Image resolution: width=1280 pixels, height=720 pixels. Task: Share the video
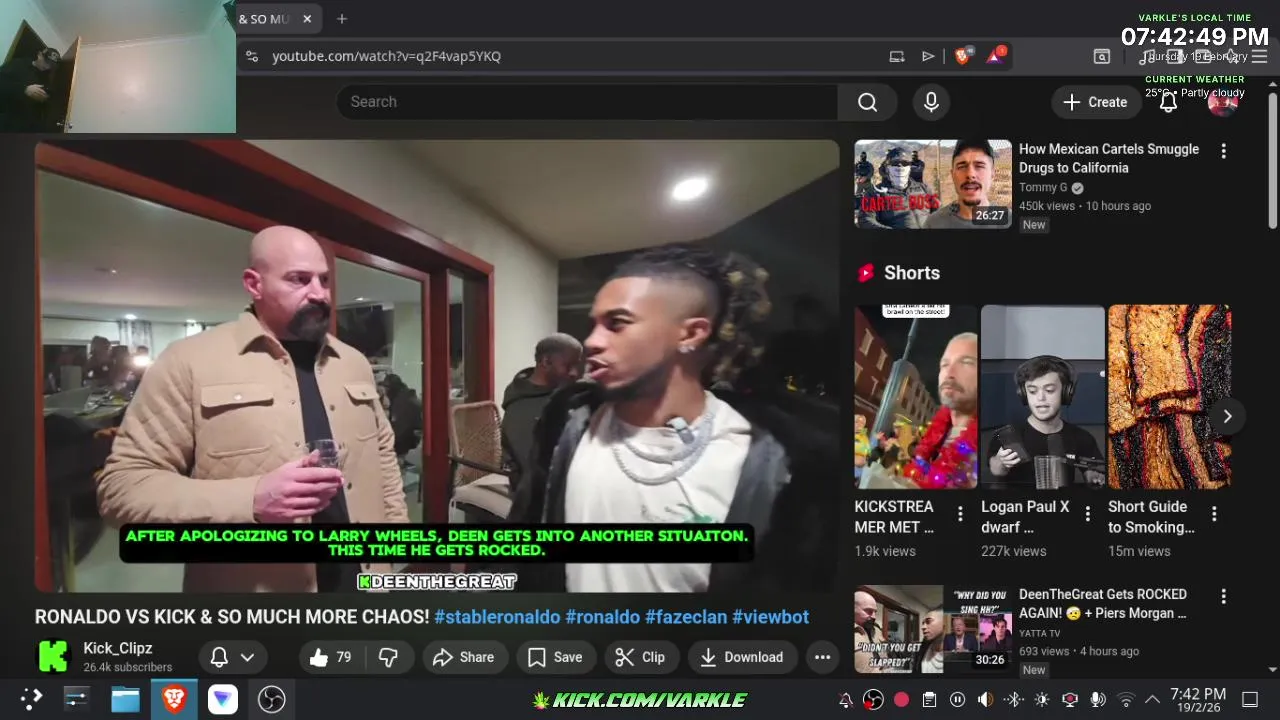(x=463, y=657)
